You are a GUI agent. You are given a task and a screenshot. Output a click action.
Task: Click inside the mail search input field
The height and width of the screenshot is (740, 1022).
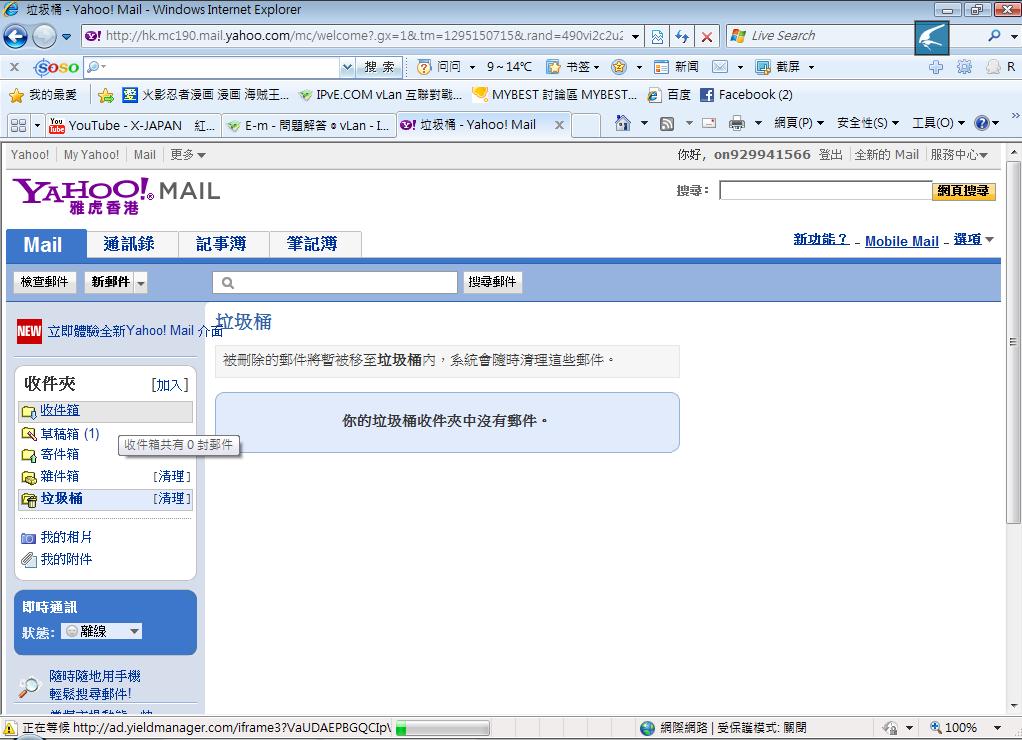(335, 282)
